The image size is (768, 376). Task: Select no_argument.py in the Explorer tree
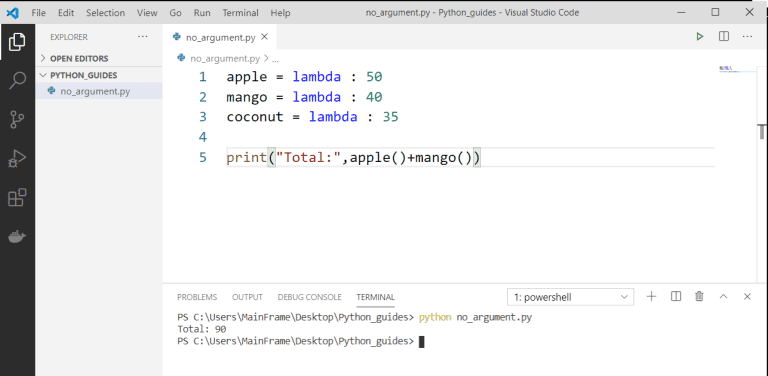(x=99, y=91)
